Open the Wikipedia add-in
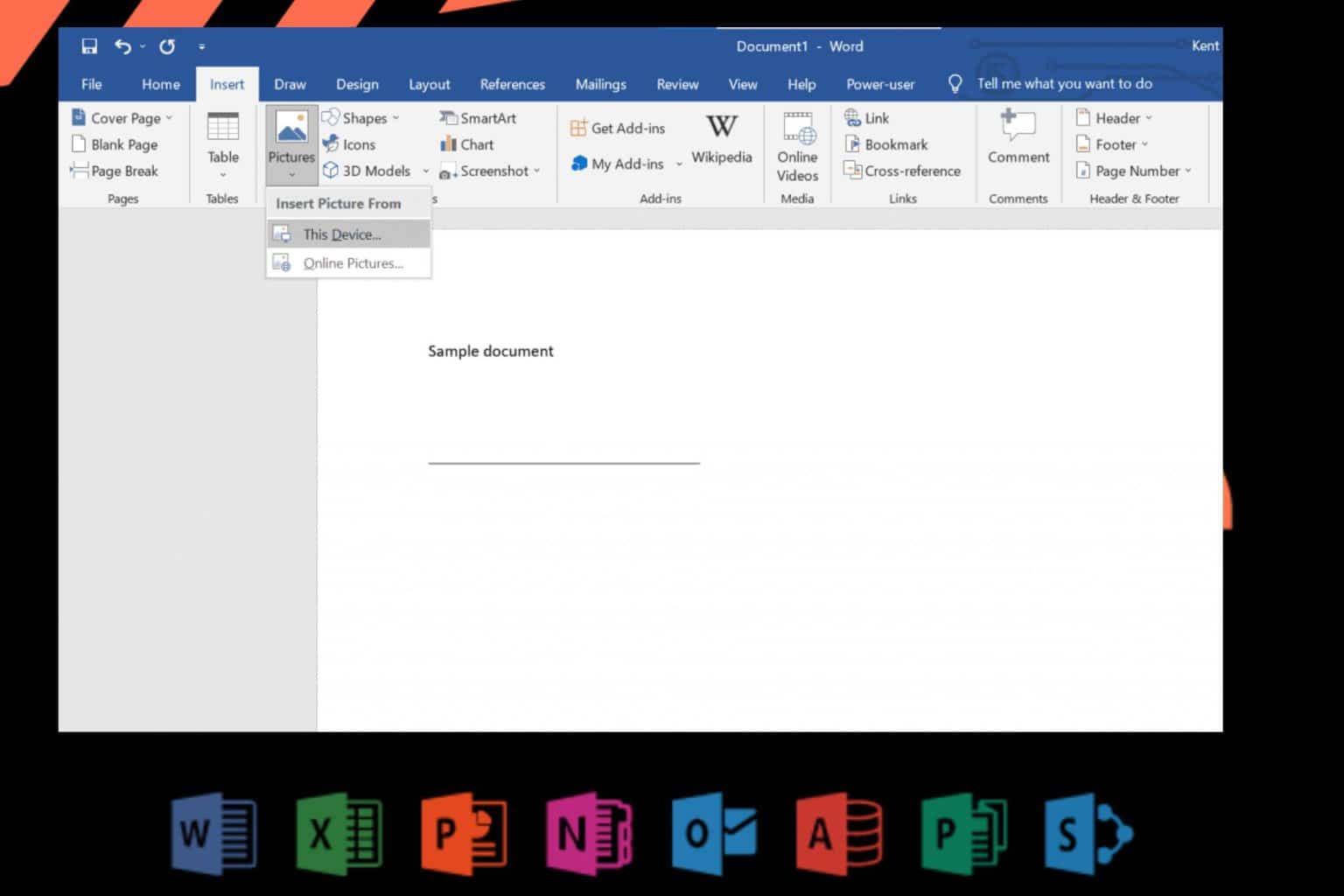1344x896 pixels. (722, 139)
